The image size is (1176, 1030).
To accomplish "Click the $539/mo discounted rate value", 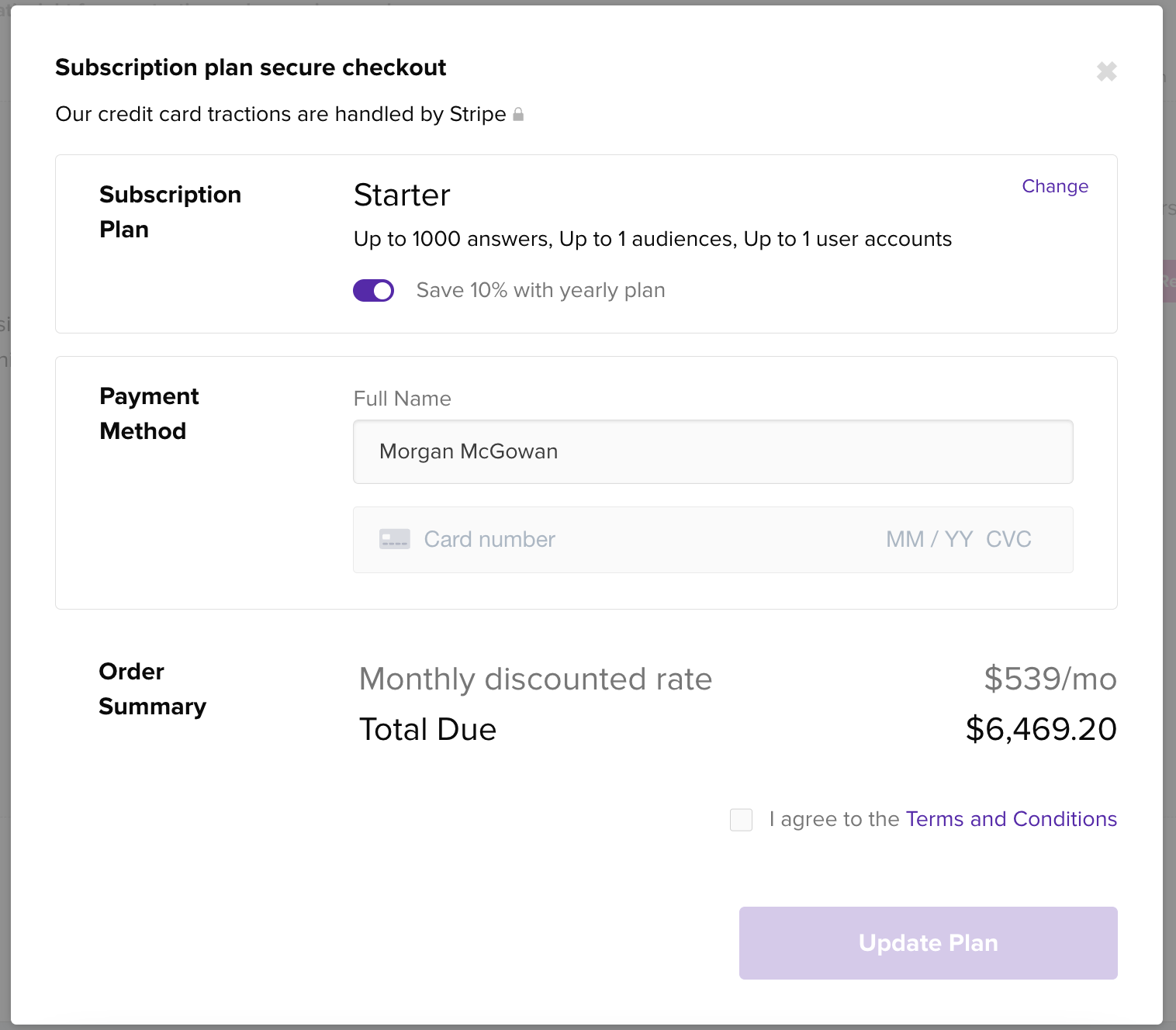I will click(x=1050, y=679).
